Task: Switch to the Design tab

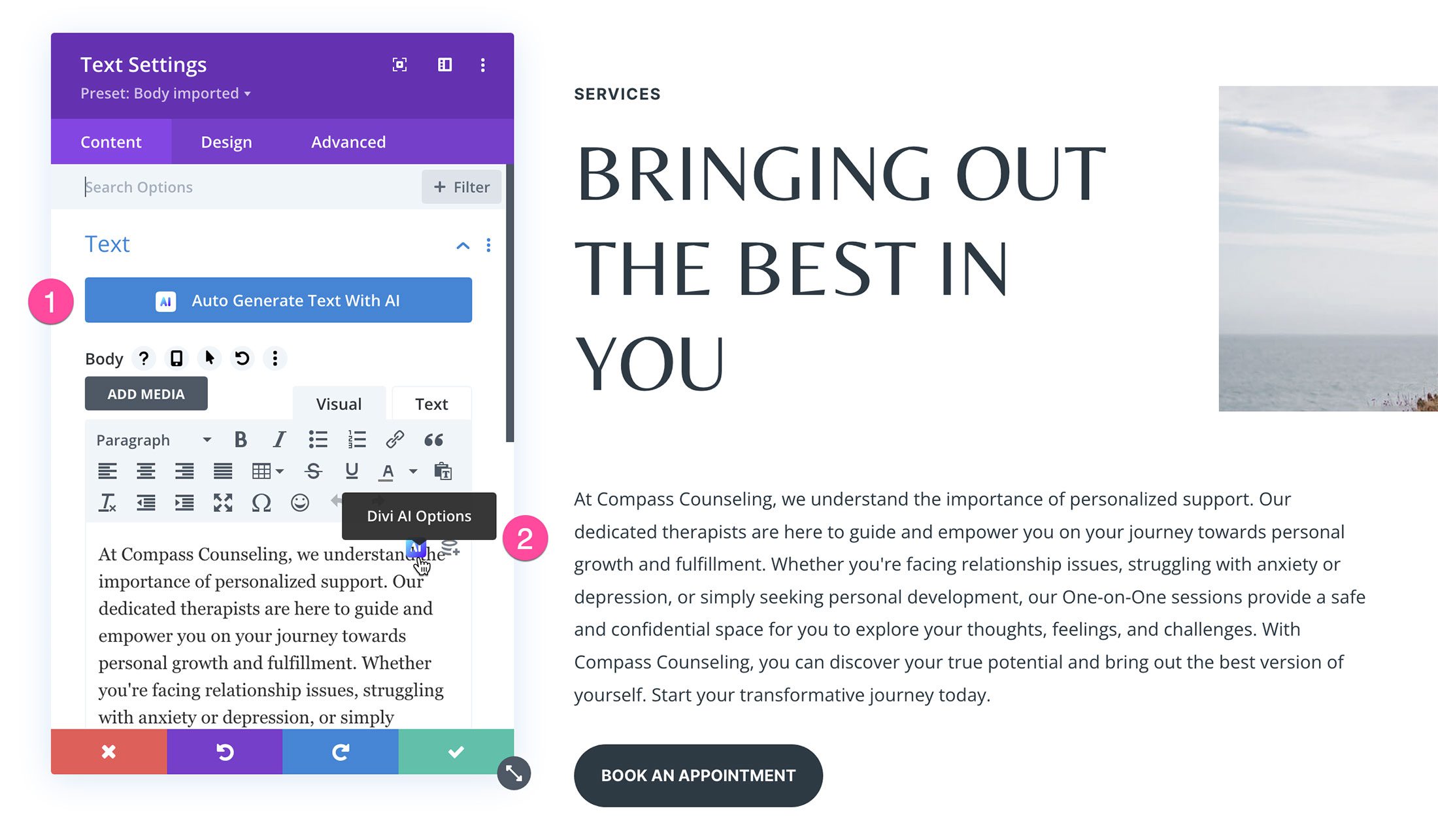Action: point(227,141)
